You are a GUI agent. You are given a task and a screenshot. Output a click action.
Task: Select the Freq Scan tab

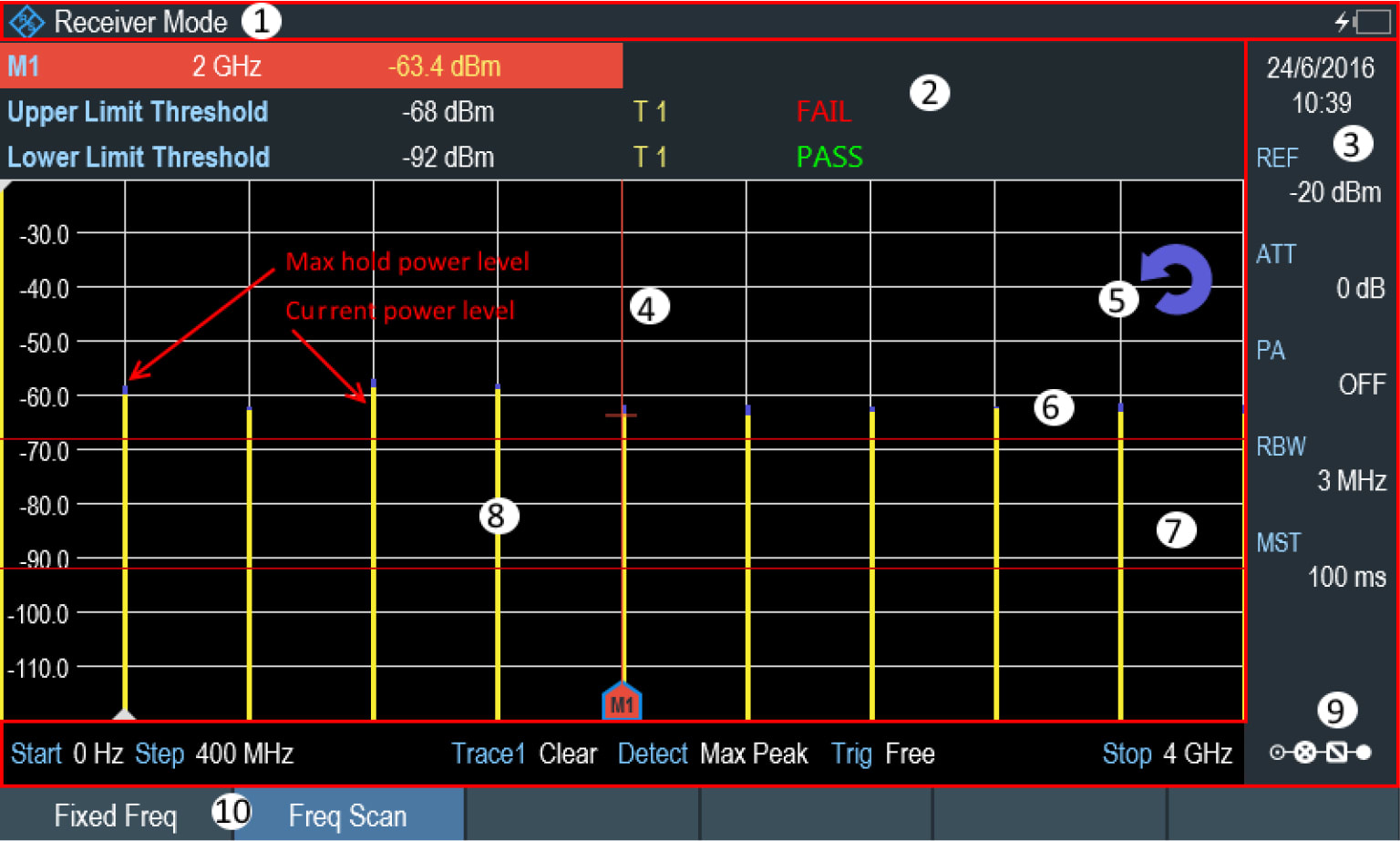(348, 815)
